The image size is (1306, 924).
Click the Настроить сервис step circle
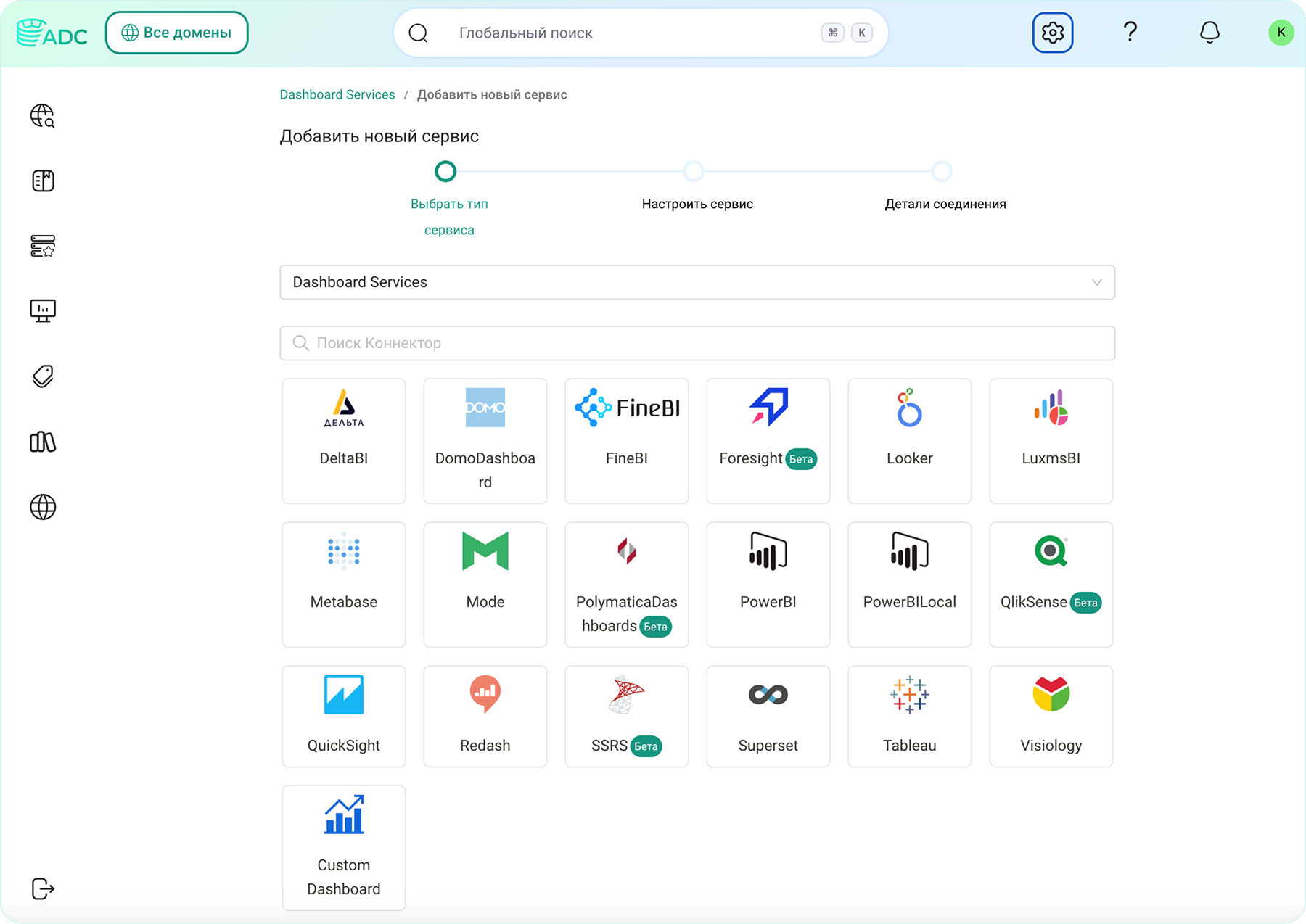[x=694, y=172]
